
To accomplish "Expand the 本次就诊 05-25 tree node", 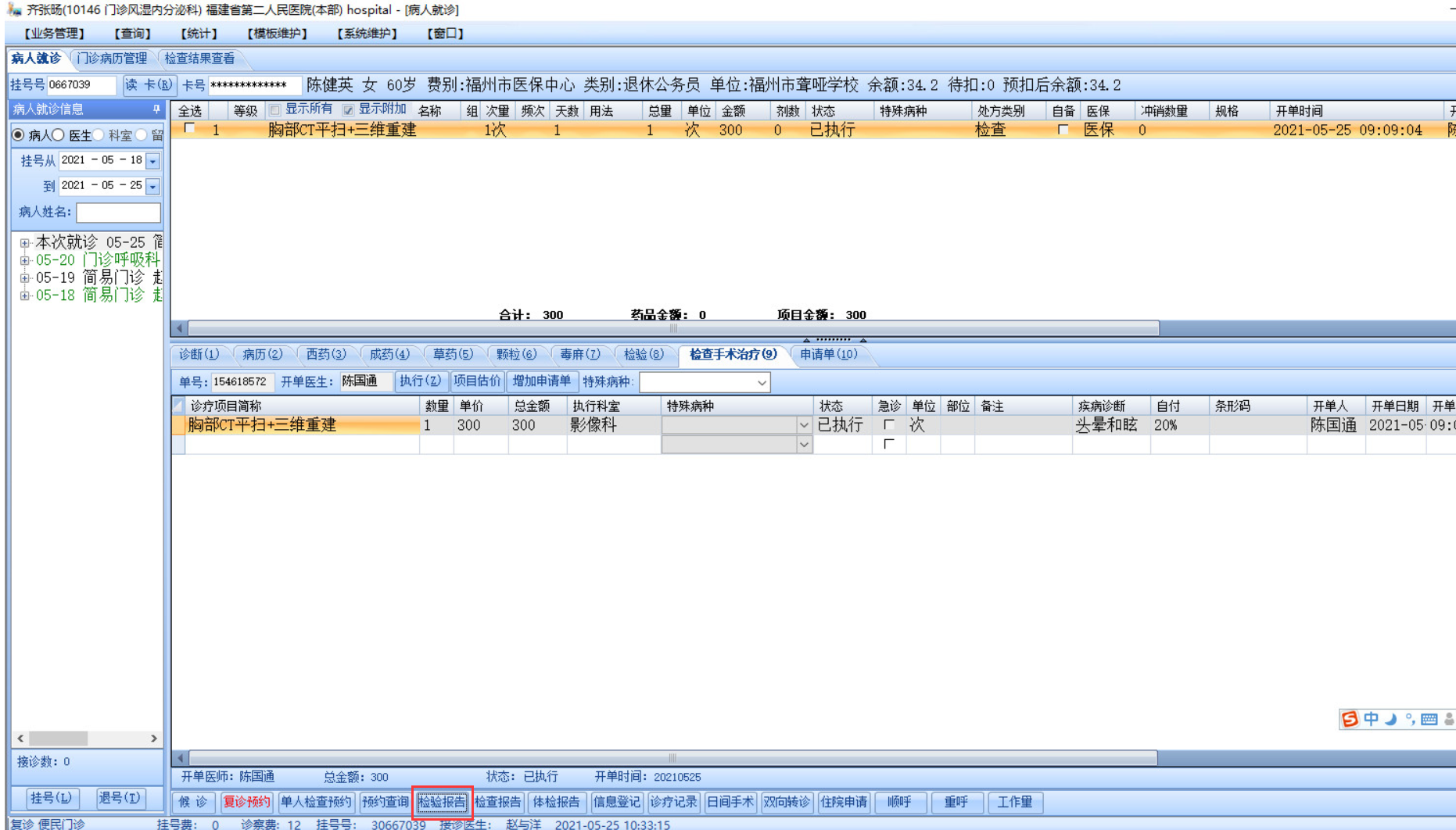I will (25, 243).
